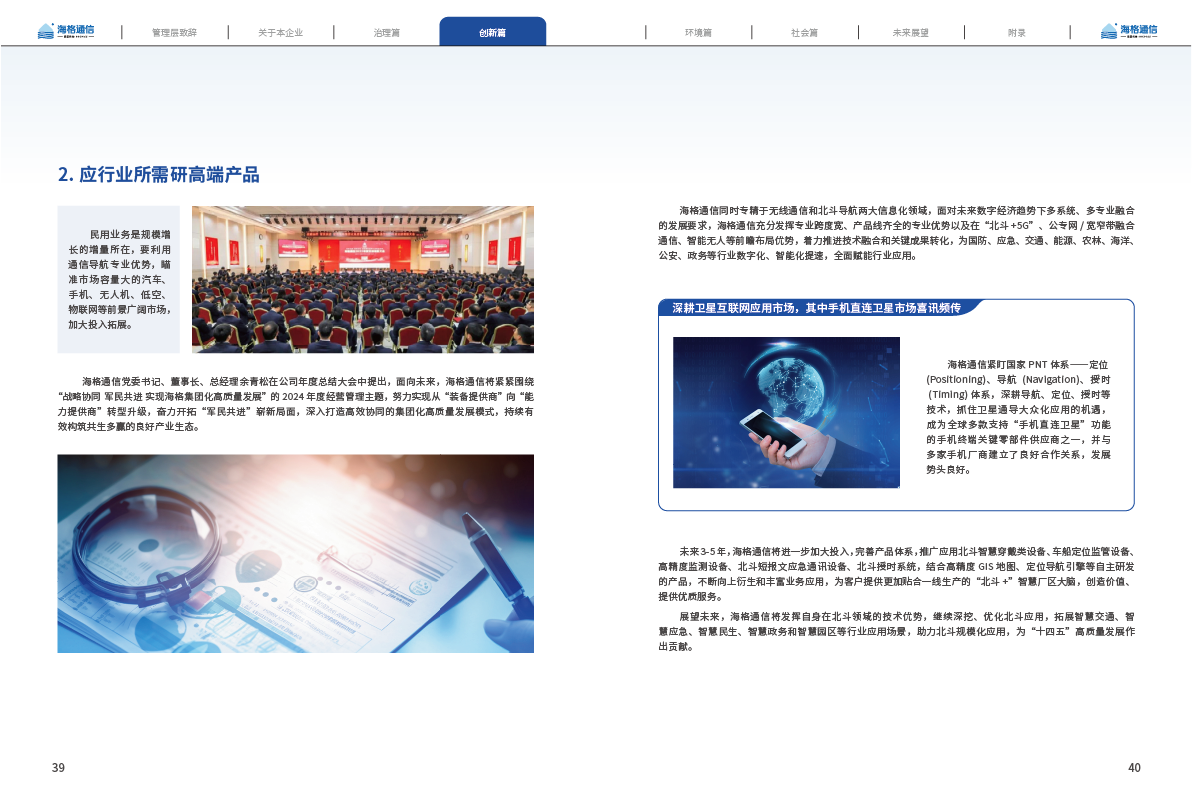
Task: Click the 深耕卫星互联网应用市场 banner title
Action: (x=816, y=308)
